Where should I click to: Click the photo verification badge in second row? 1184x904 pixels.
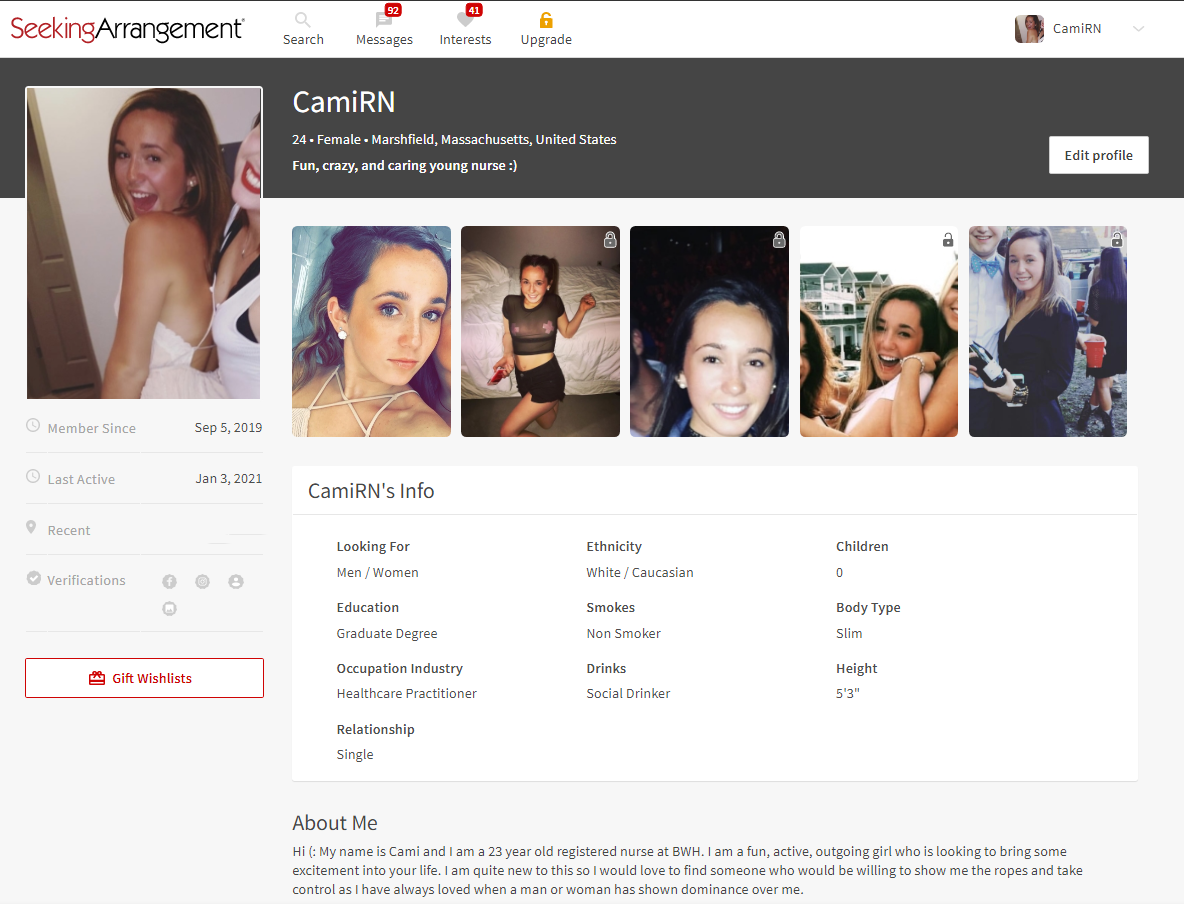(169, 609)
